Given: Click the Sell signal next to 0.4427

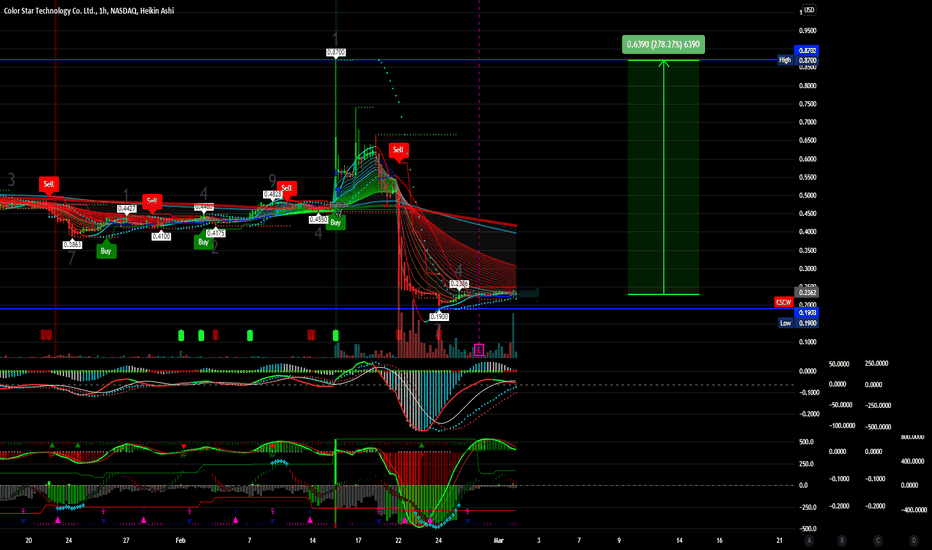Looking at the screenshot, I should click(152, 201).
